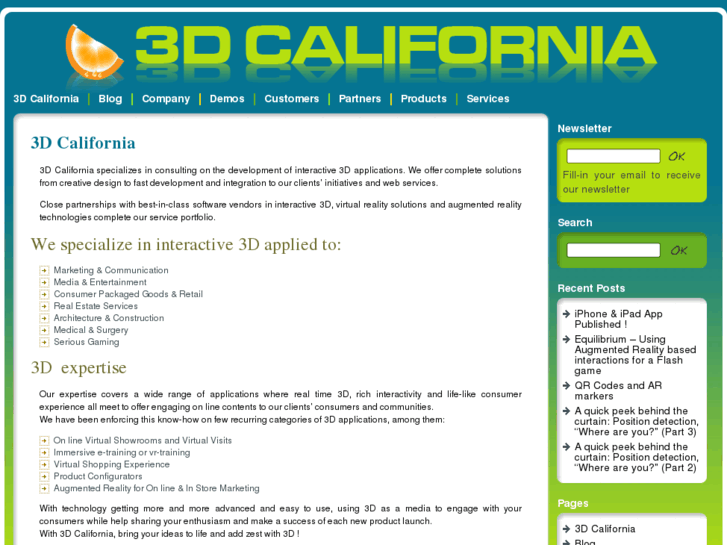This screenshot has width=727, height=545.
Task: Click arrow icon beside Pages 3D California
Action: [566, 529]
